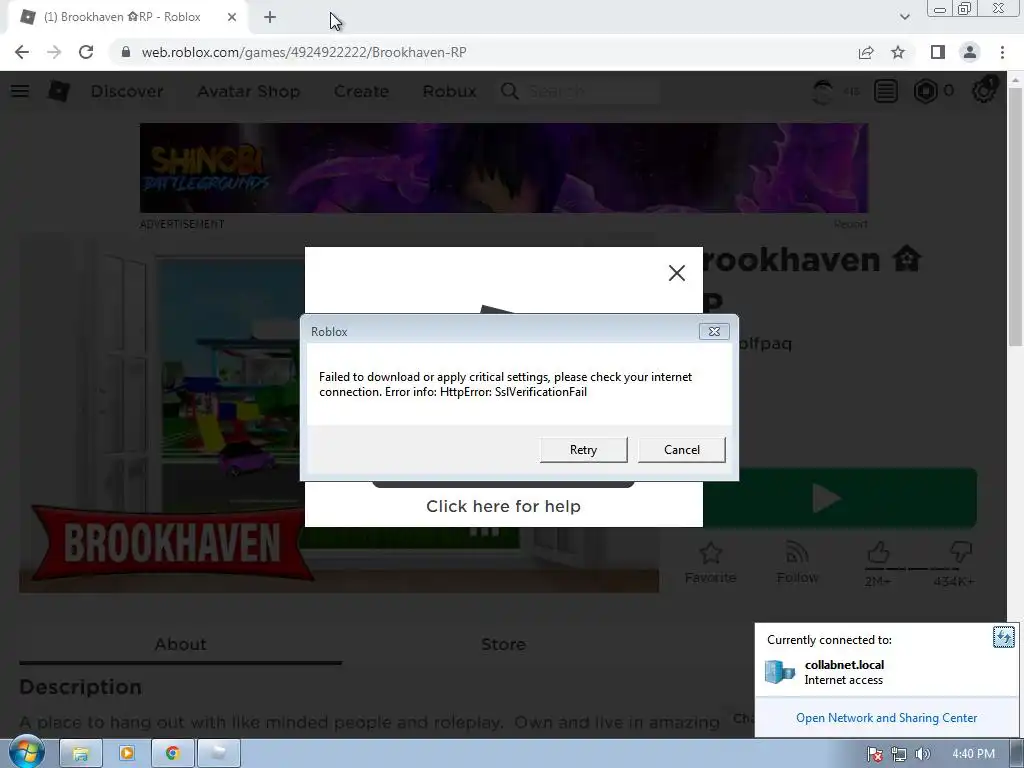Click the Roblox taskbar item
The height and width of the screenshot is (768, 1024).
click(218, 754)
